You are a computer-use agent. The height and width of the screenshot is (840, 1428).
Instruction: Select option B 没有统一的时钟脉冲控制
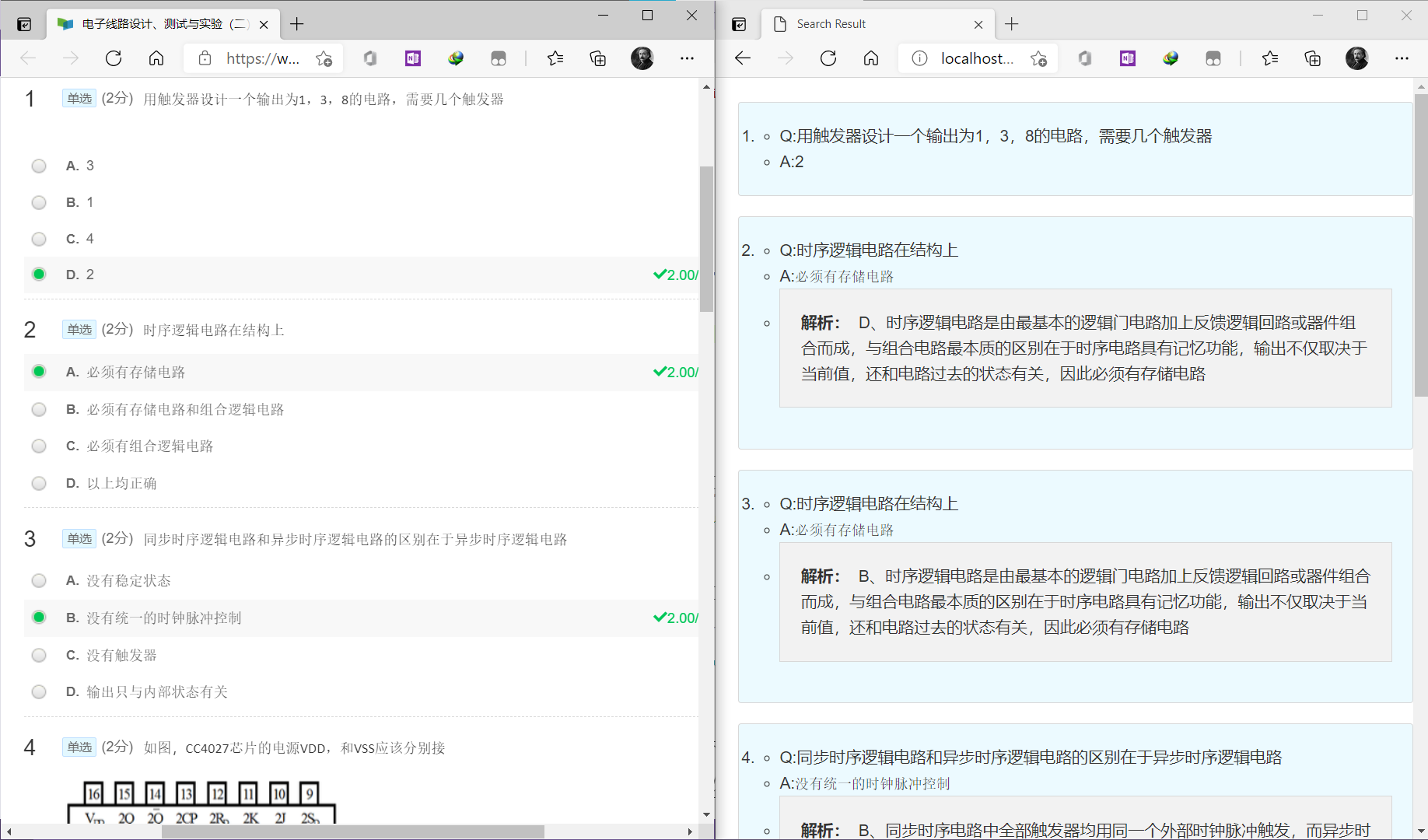coord(39,617)
